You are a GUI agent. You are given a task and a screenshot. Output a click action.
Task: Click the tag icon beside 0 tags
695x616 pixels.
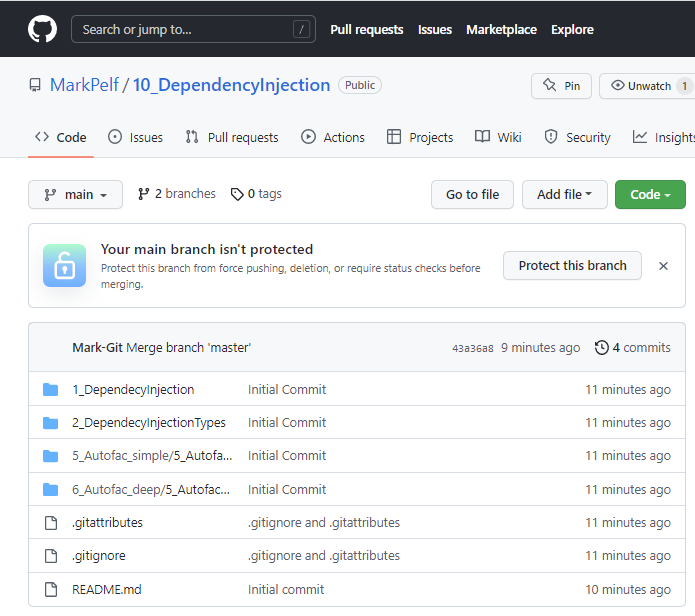pyautogui.click(x=237, y=194)
